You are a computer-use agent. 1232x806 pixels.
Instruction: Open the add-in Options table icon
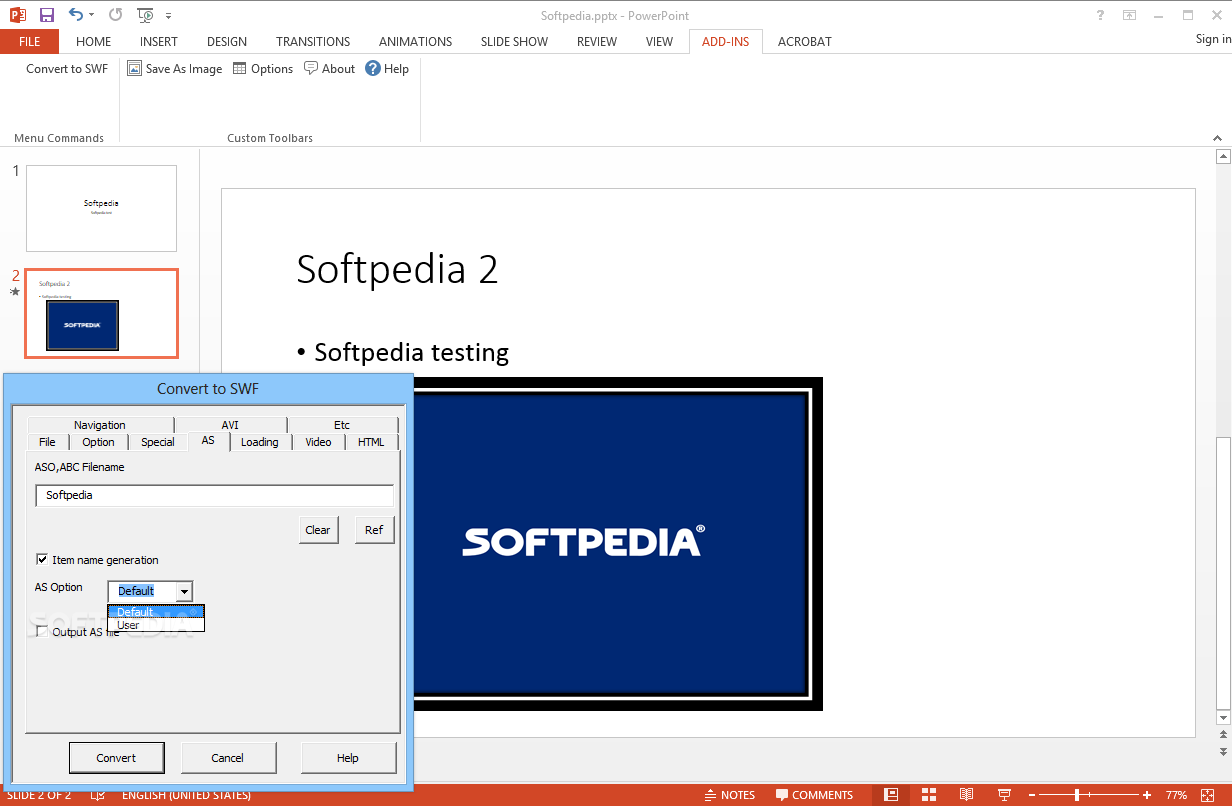[263, 69]
